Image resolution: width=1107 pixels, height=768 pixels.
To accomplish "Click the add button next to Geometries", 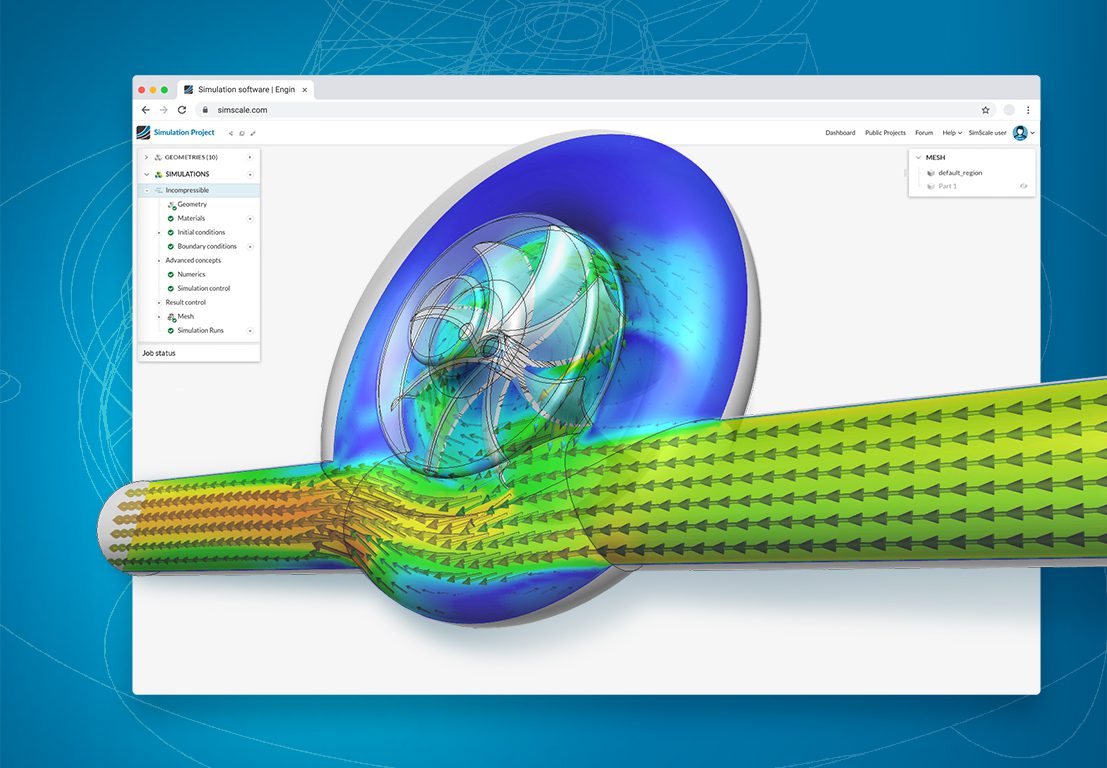I will (x=250, y=157).
